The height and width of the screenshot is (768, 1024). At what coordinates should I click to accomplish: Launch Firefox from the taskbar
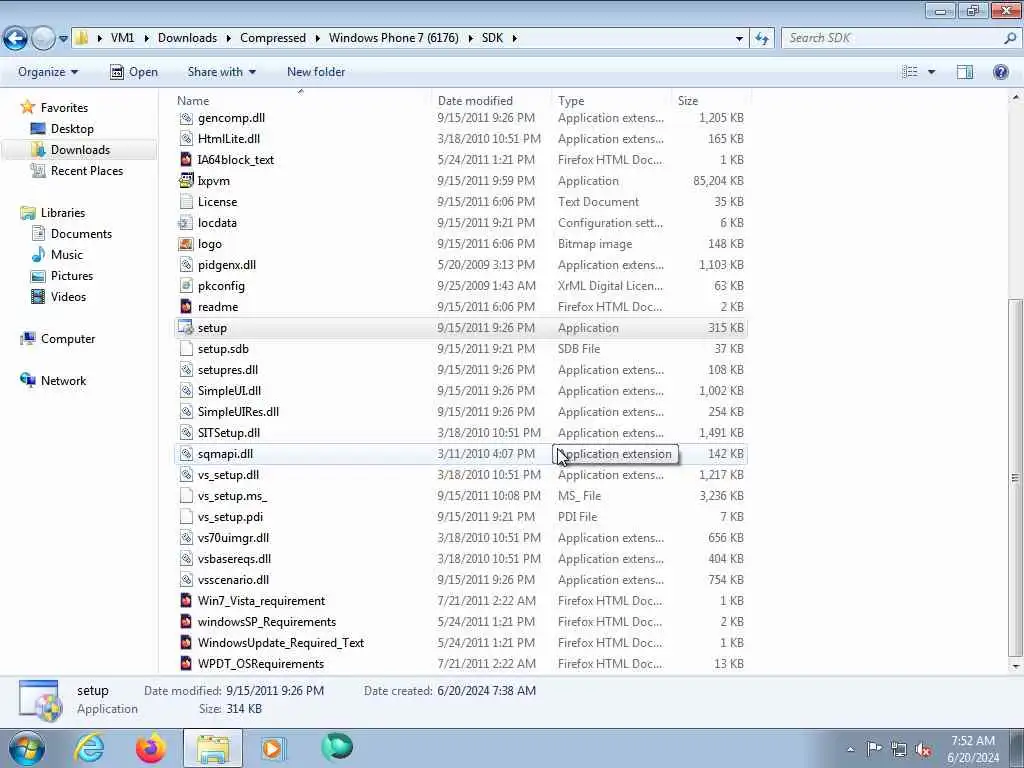(151, 748)
